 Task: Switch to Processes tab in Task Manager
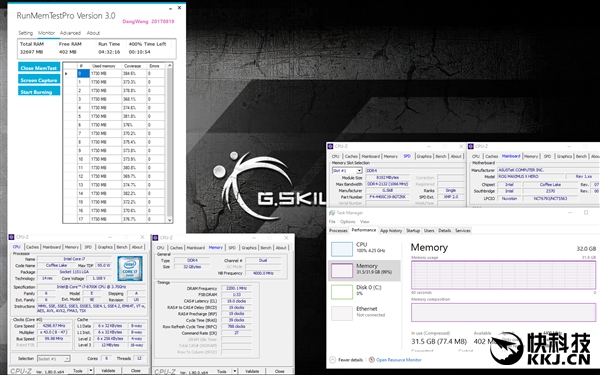pos(338,231)
